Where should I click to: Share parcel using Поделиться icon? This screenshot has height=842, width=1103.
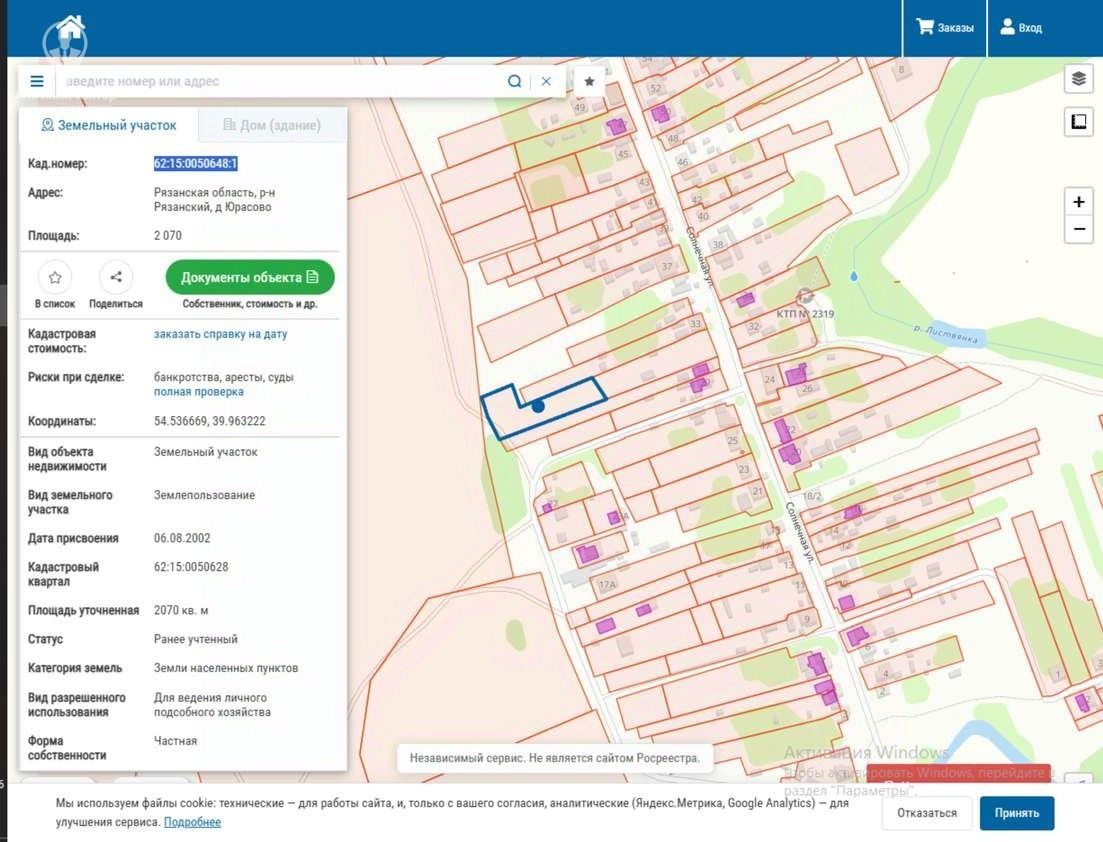[116, 277]
